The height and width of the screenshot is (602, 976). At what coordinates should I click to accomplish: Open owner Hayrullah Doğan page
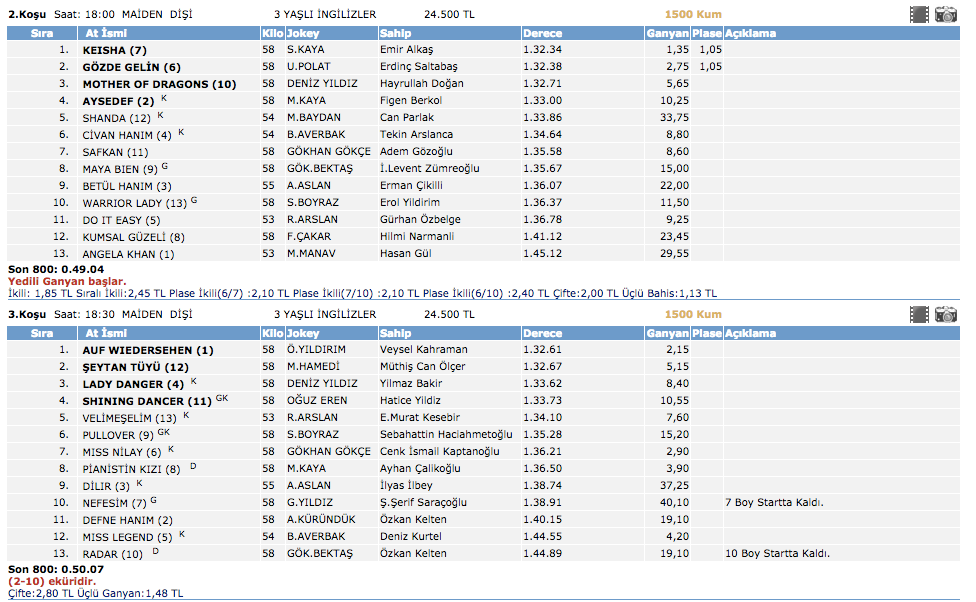coord(421,84)
